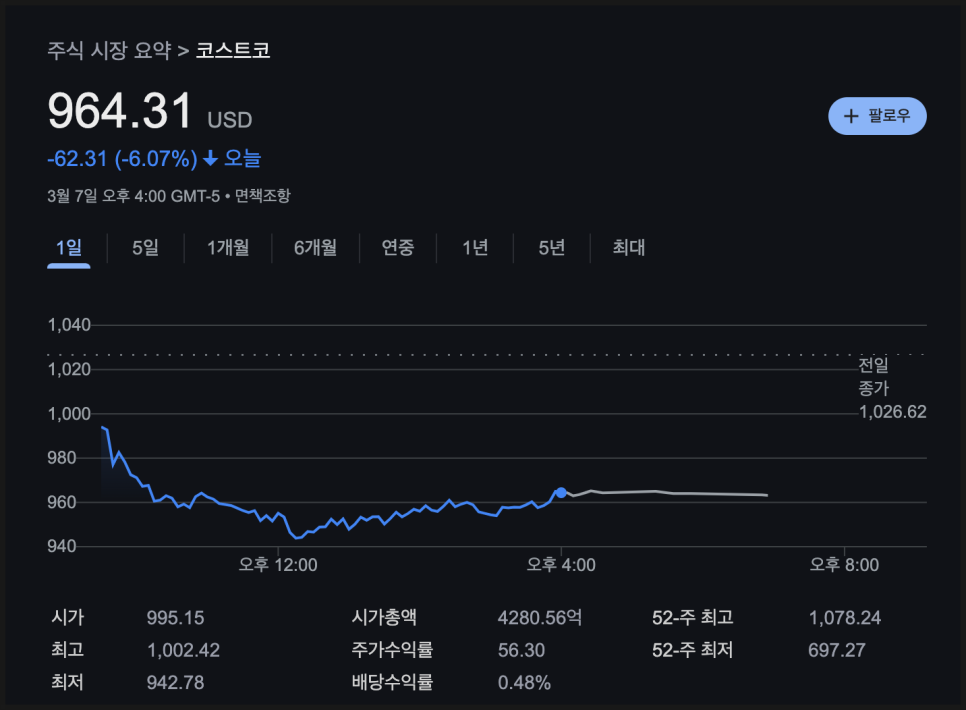This screenshot has width=966, height=710.
Task: Select the 6개월 range tab
Action: tap(315, 248)
